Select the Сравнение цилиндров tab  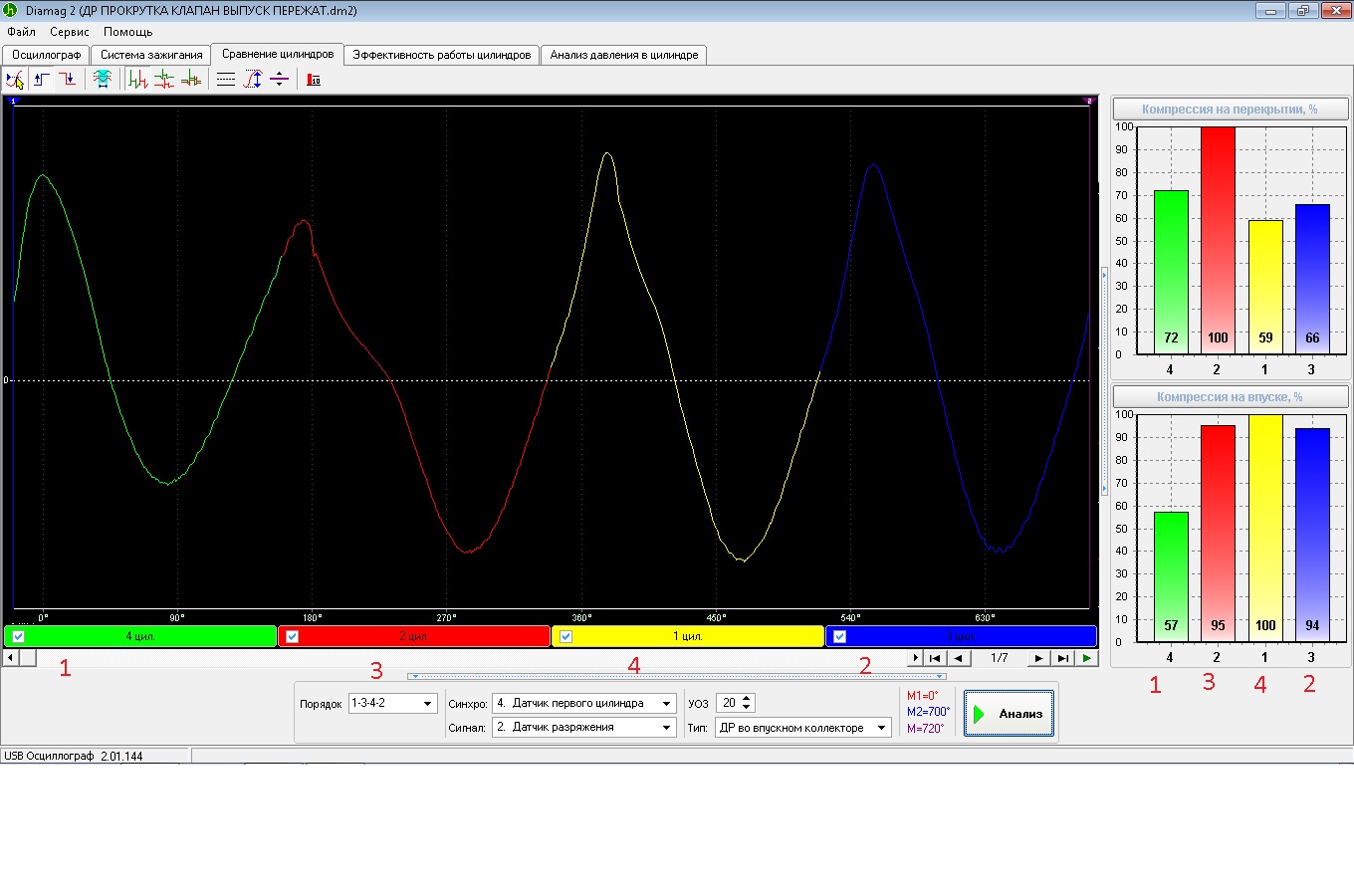pyautogui.click(x=278, y=54)
